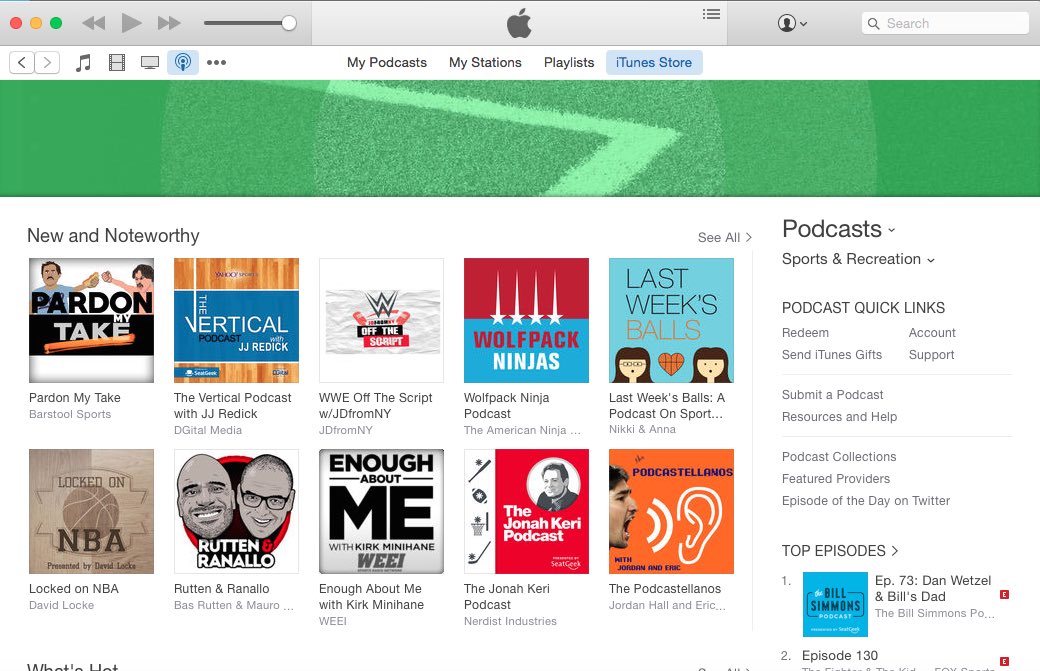Open Episode of the Day on Twitter

[866, 501]
